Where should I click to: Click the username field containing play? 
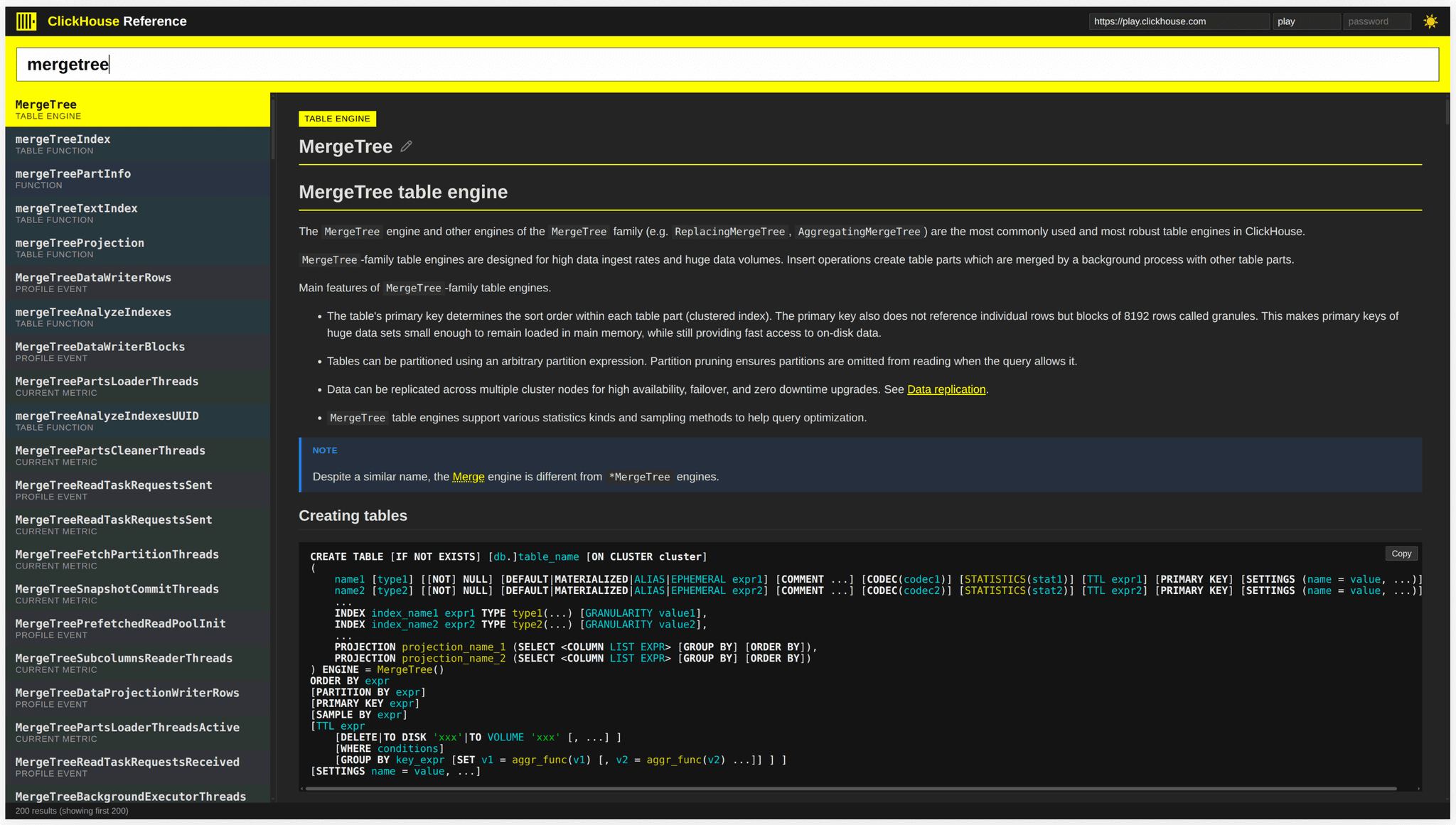point(1306,21)
